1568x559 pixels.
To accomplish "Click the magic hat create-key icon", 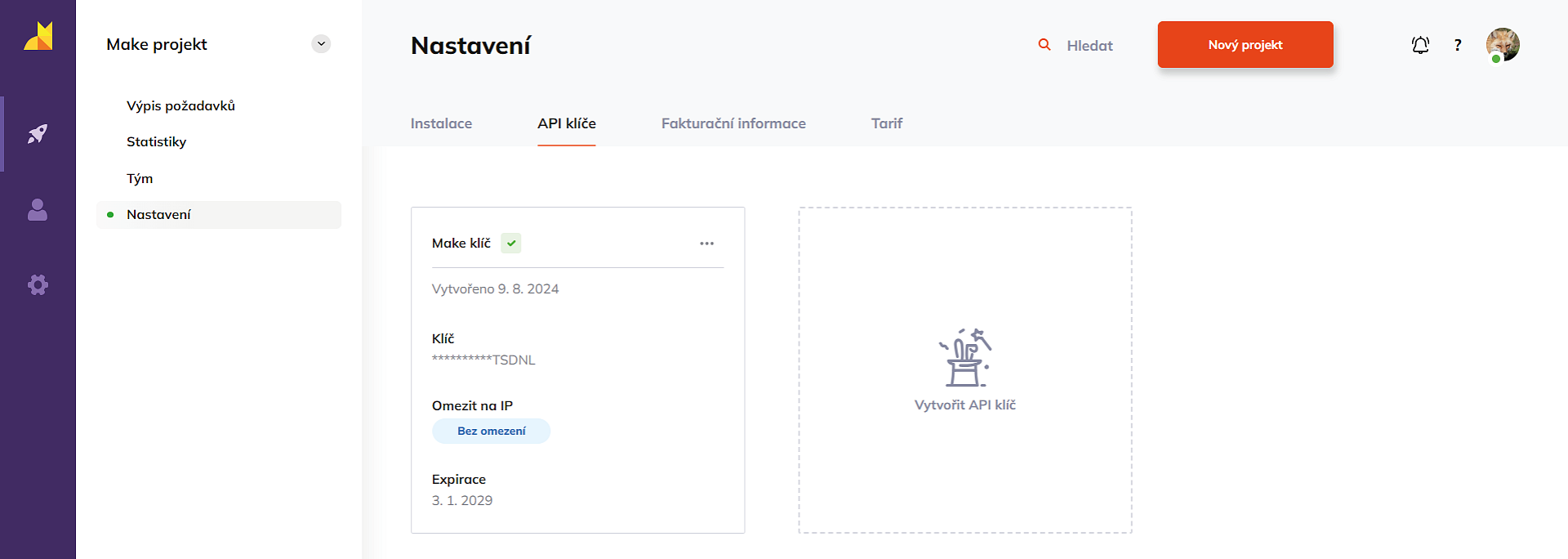I will pyautogui.click(x=965, y=358).
